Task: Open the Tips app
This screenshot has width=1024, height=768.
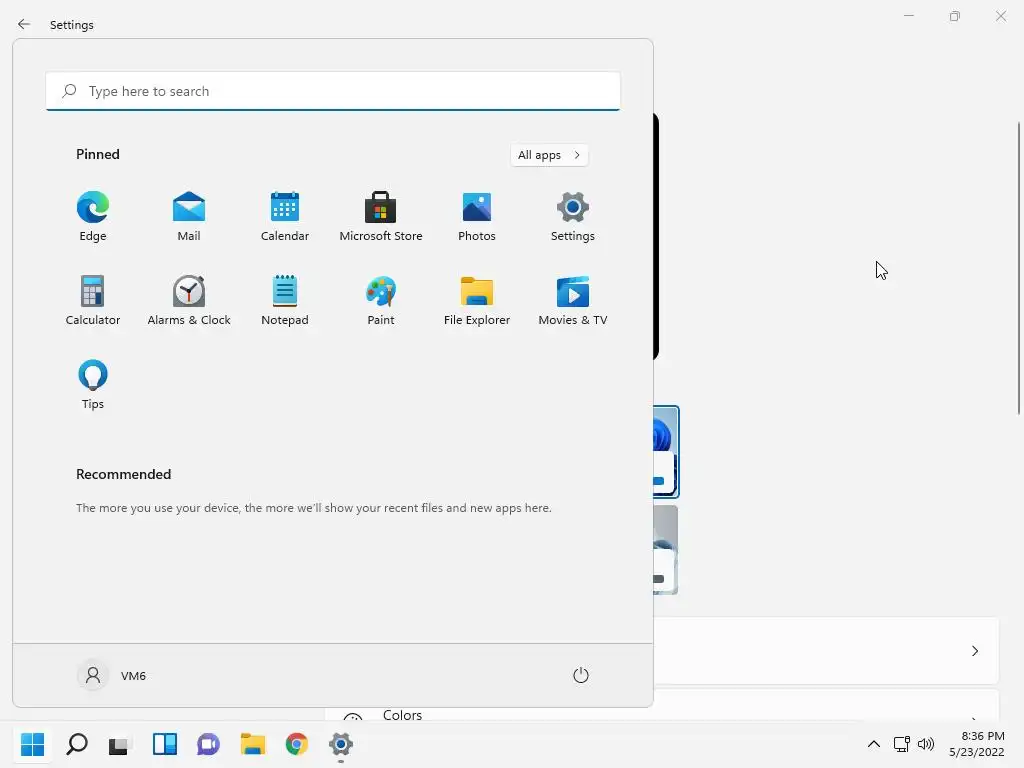Action: click(93, 384)
